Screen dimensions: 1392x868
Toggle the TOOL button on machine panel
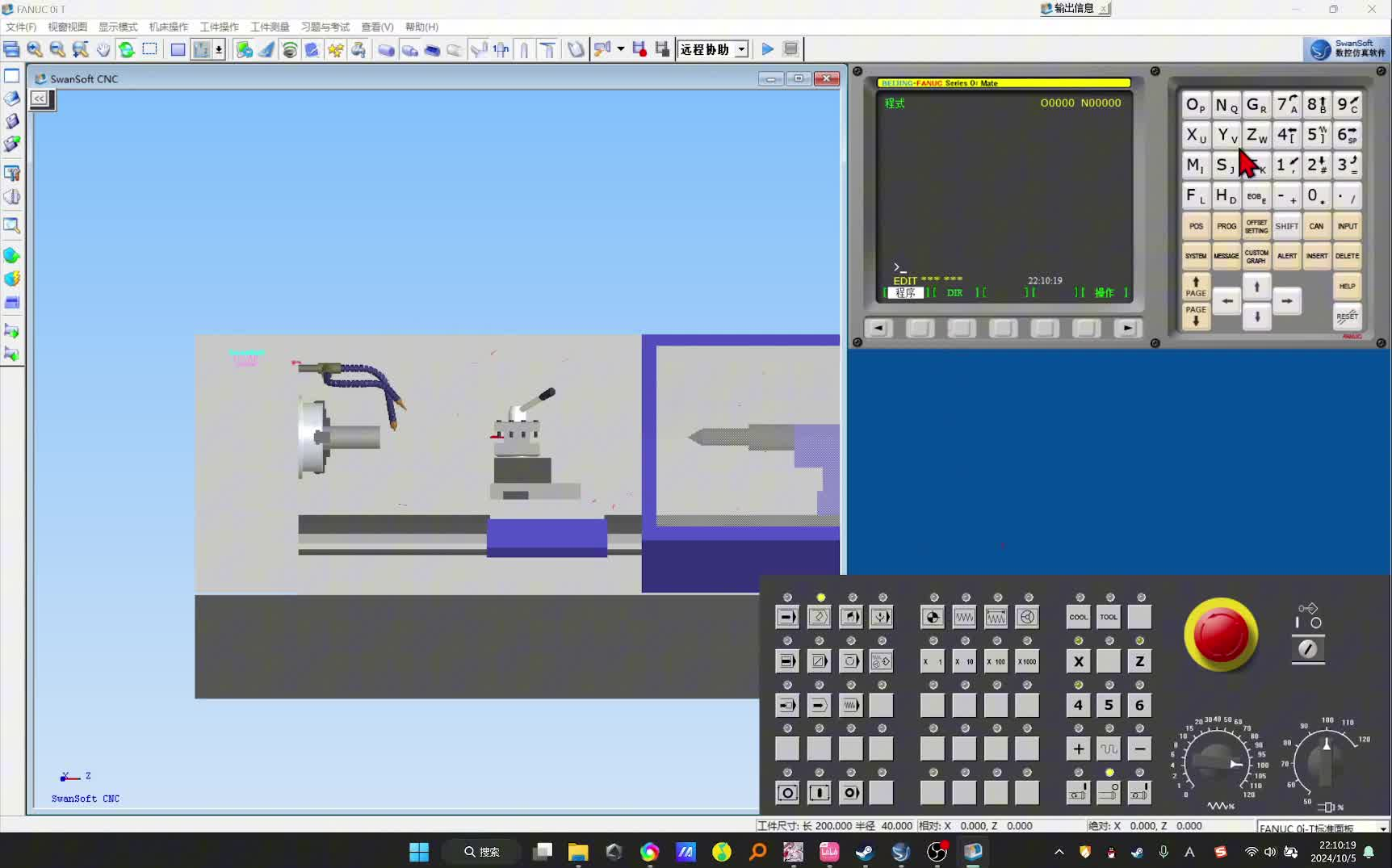(x=1109, y=617)
